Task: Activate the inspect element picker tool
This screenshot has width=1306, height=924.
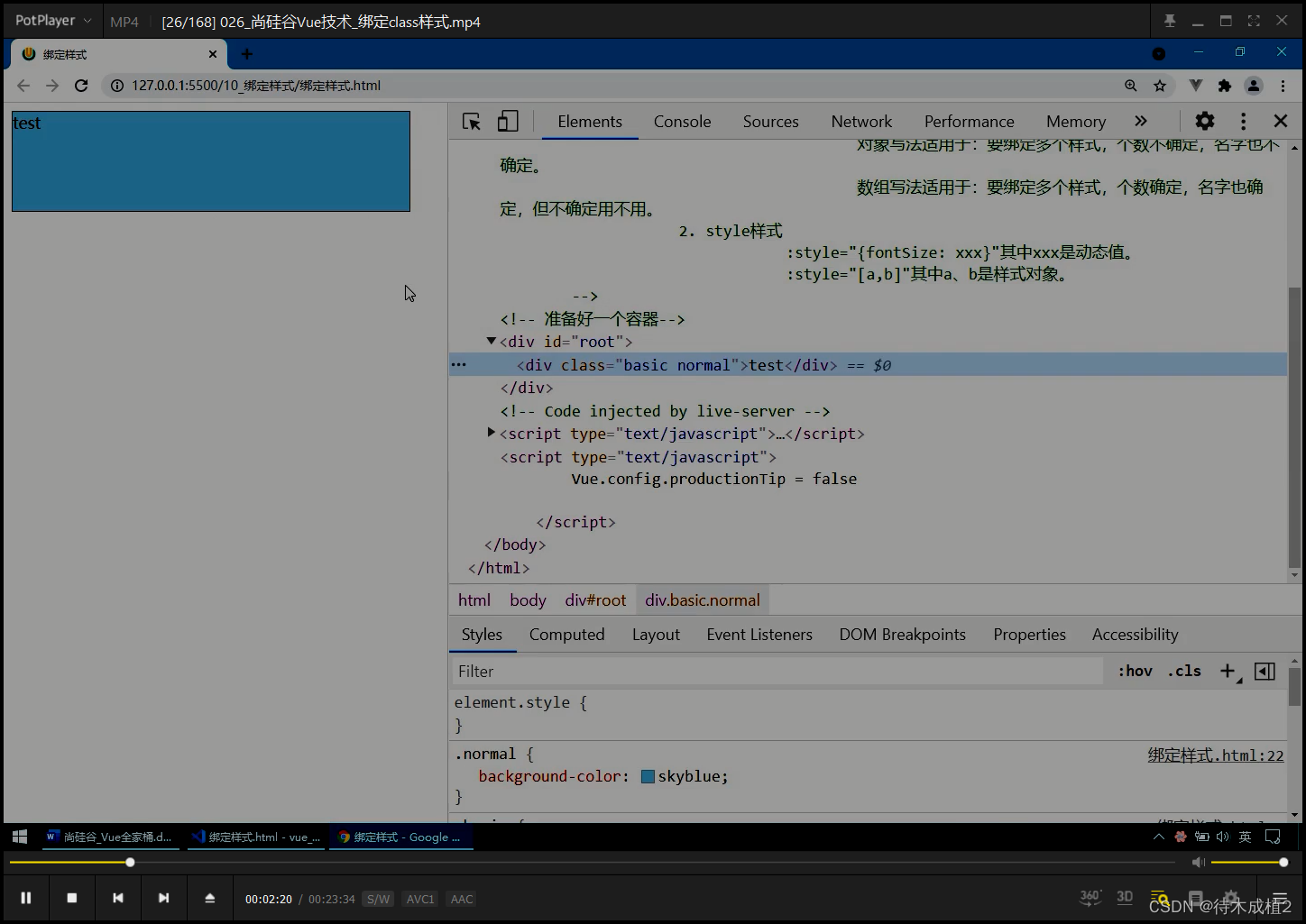Action: point(472,122)
